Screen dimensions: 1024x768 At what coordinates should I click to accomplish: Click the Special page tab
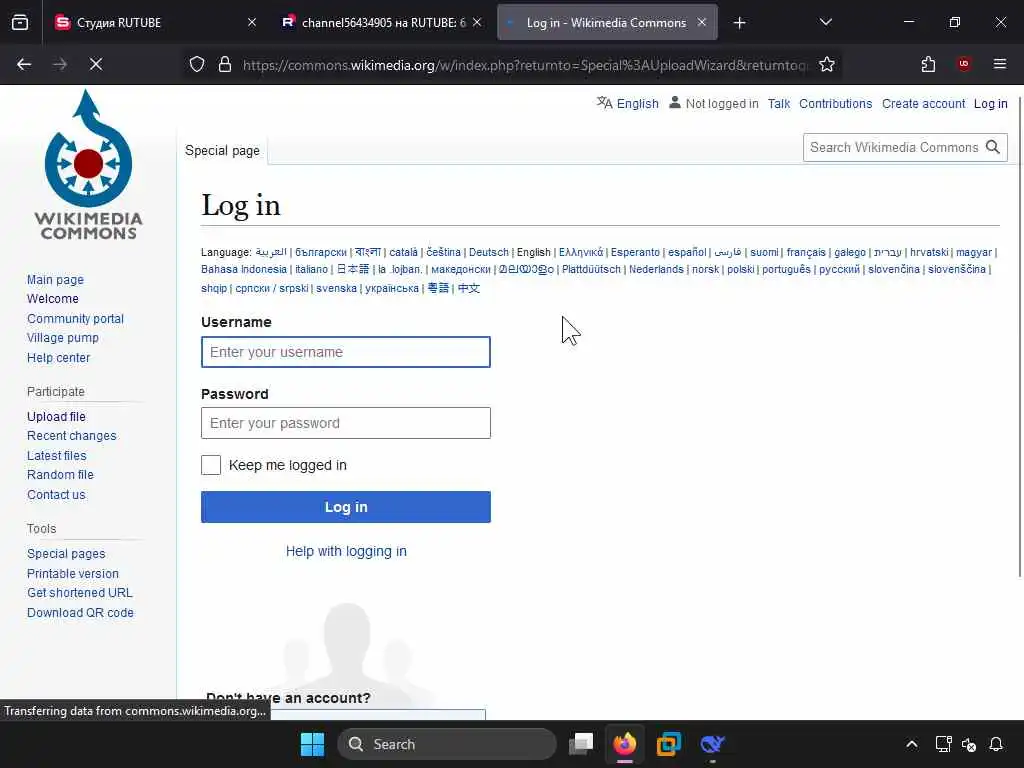click(222, 151)
